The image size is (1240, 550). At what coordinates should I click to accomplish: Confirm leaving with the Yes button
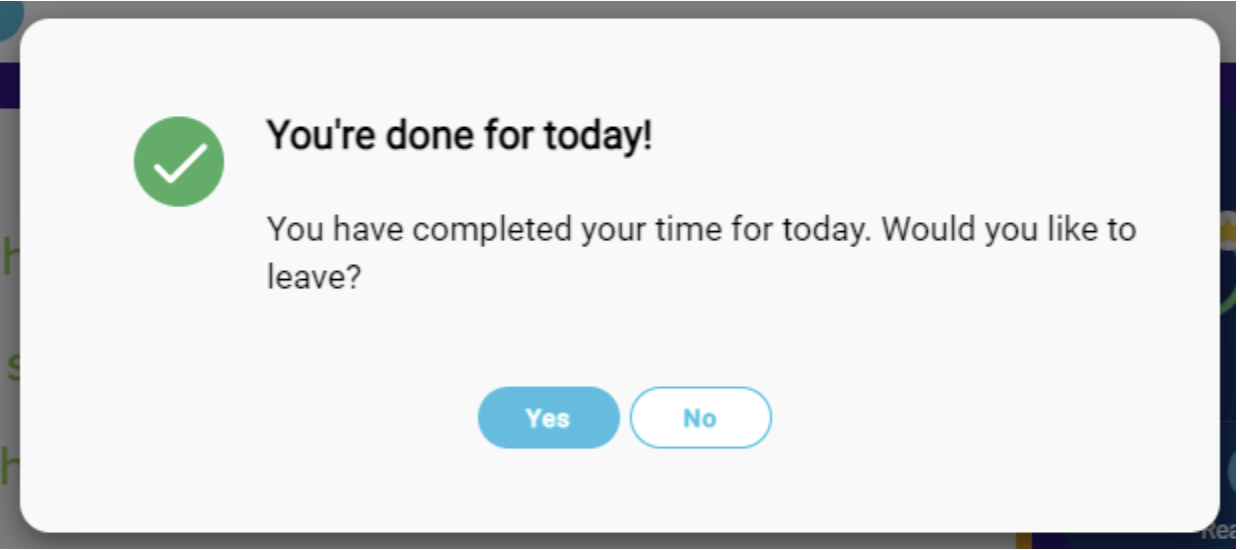tap(548, 418)
